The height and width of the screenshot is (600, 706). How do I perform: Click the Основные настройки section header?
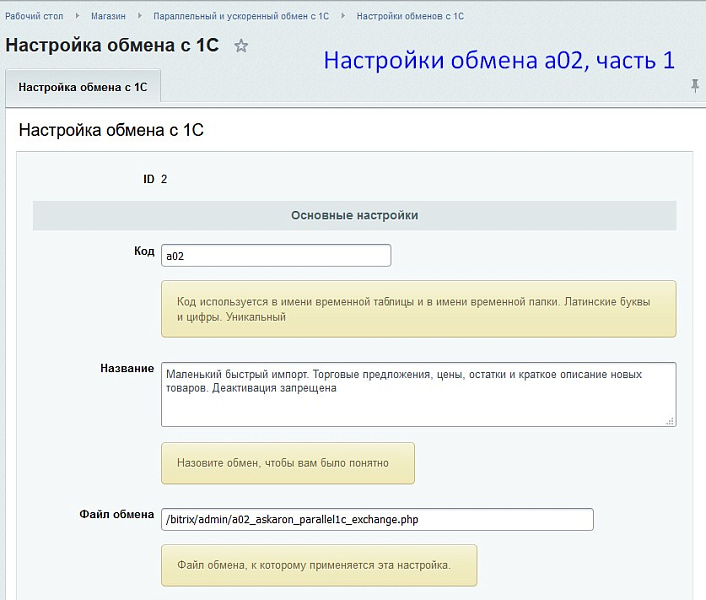coord(354,215)
